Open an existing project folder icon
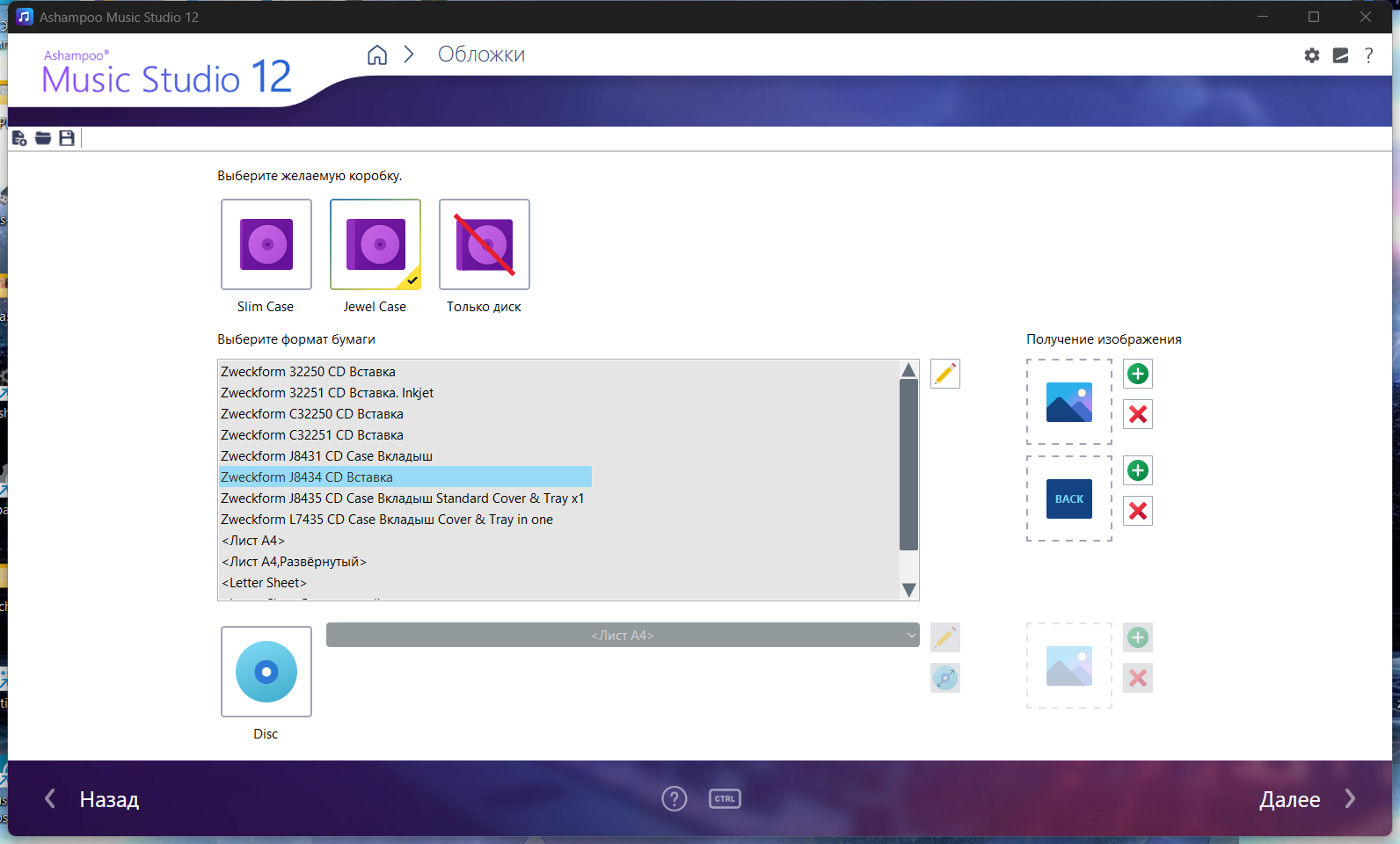The image size is (1400, 844). click(43, 138)
